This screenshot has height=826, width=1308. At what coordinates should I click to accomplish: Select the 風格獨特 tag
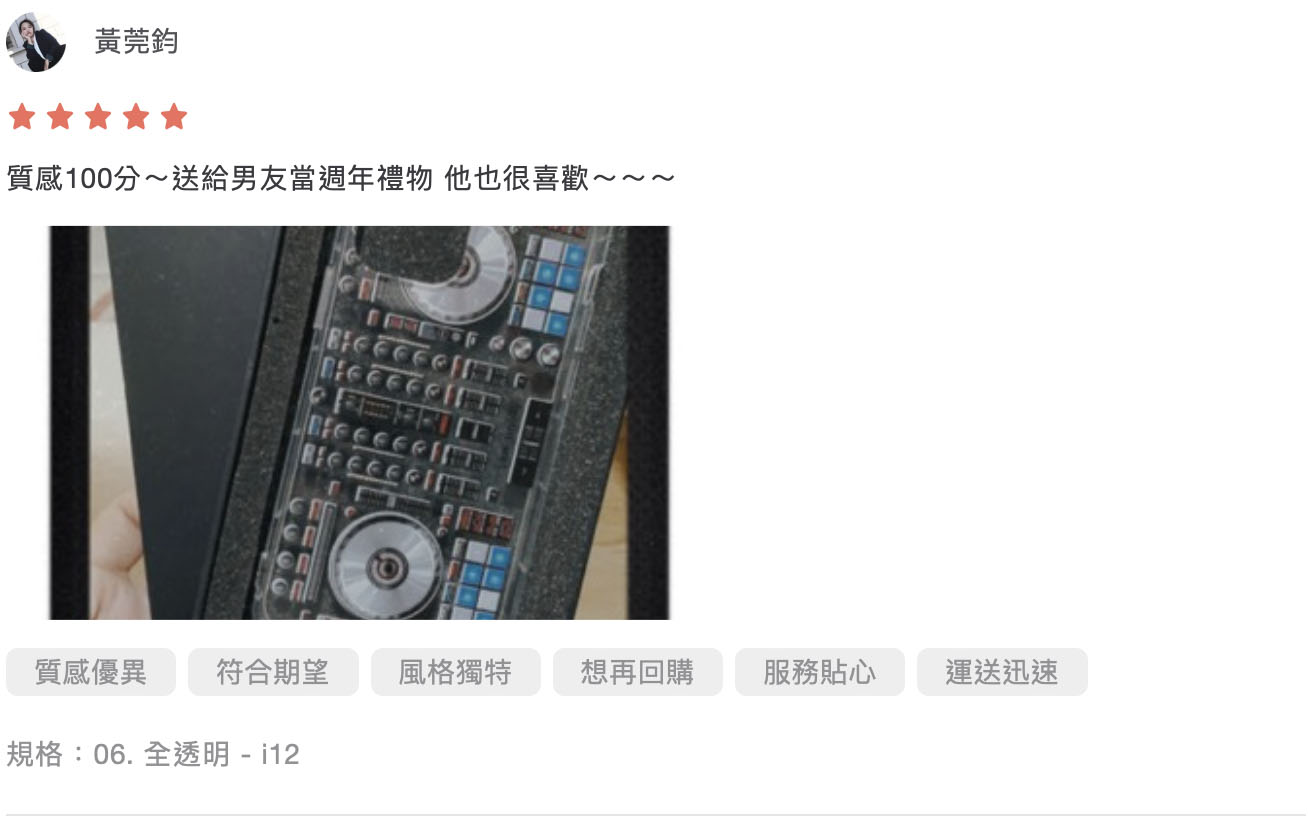click(x=456, y=672)
